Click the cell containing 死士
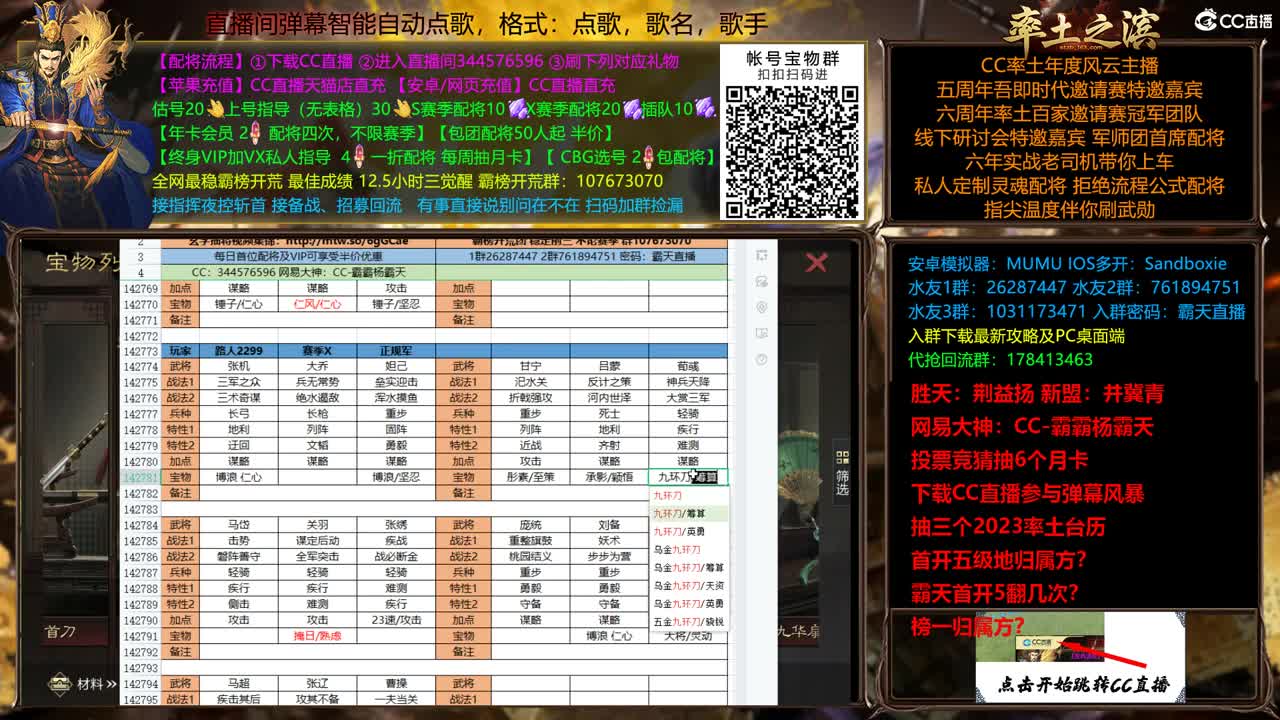This screenshot has width=1280, height=720. [x=609, y=414]
